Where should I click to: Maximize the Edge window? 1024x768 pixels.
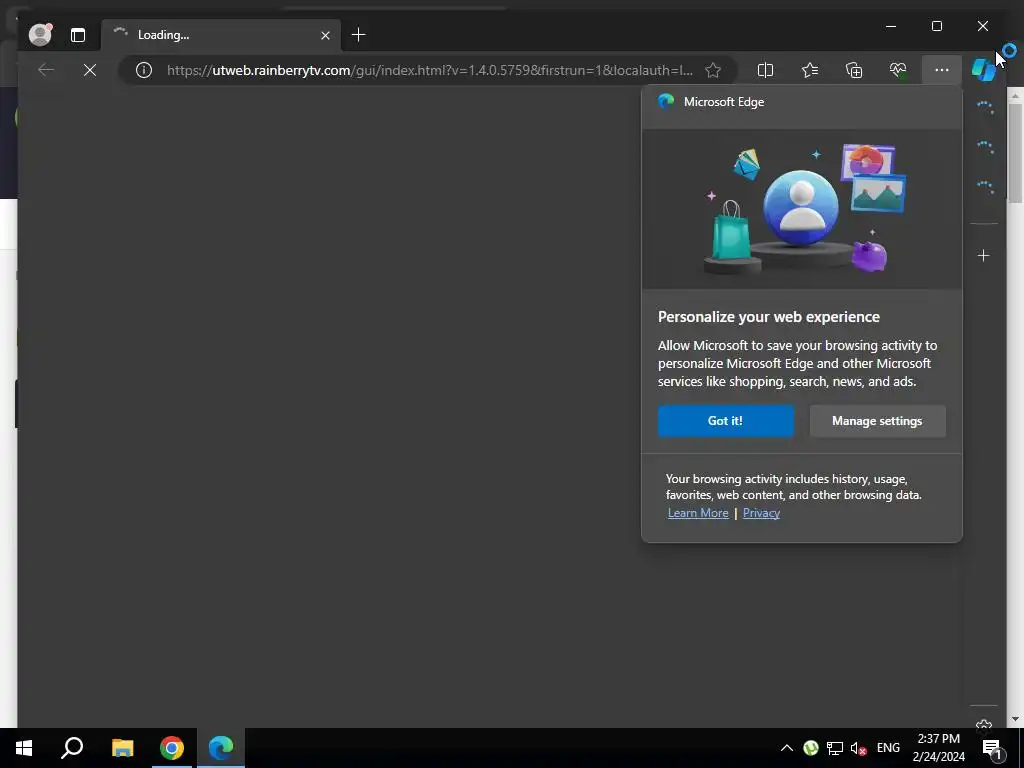[x=936, y=26]
